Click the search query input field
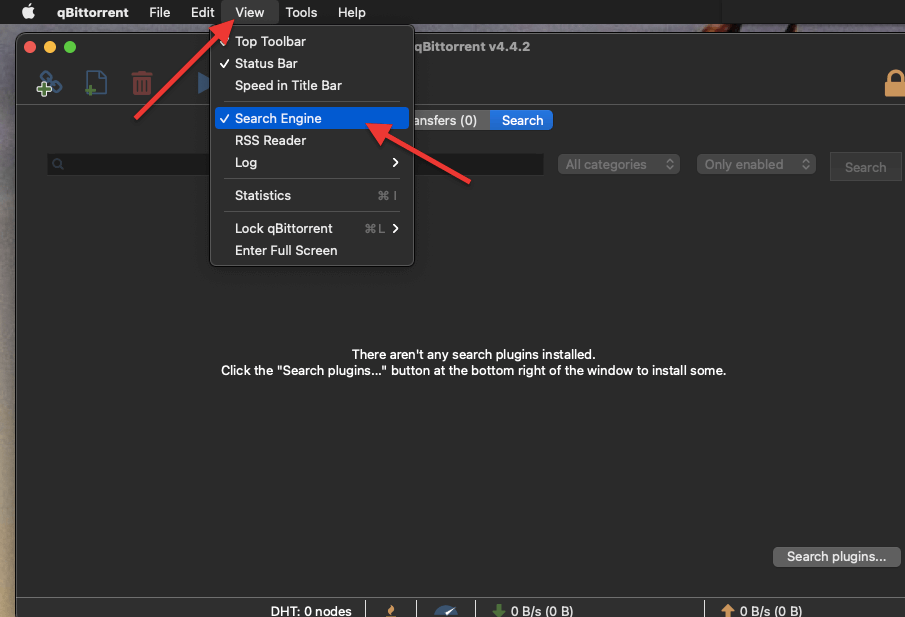905x617 pixels. tap(295, 164)
